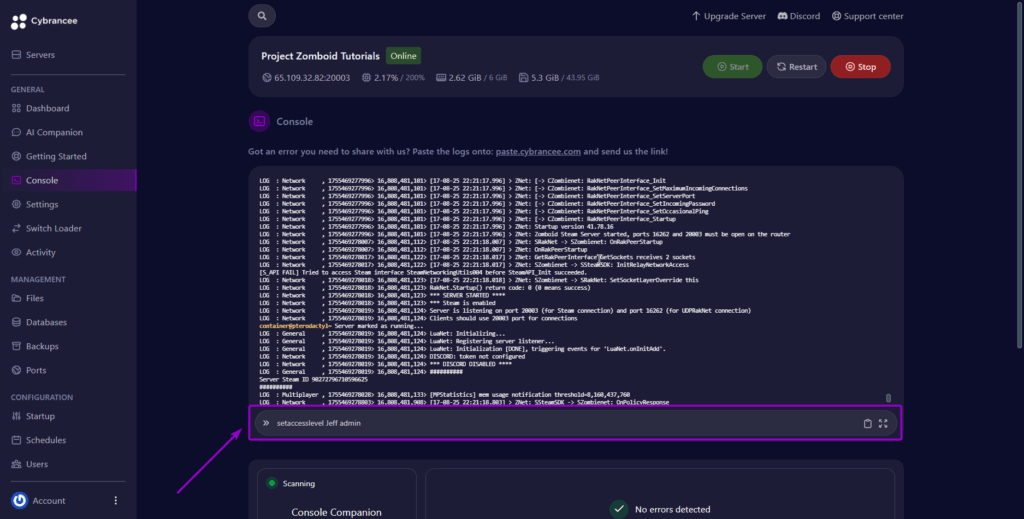Image resolution: width=1024 pixels, height=519 pixels.
Task: Click the Backups icon
Action: point(16,346)
